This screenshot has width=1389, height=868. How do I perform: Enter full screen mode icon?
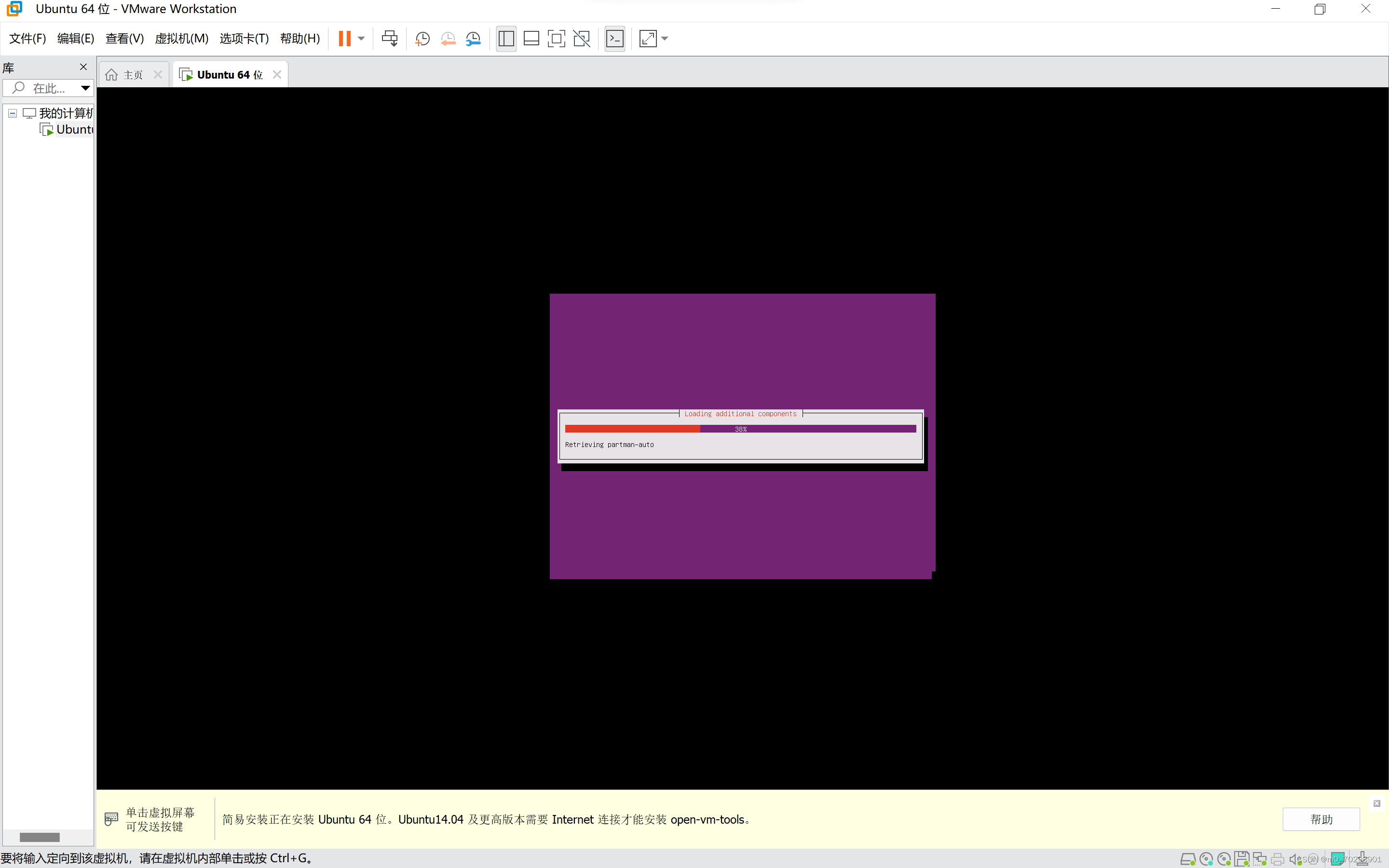(556, 39)
